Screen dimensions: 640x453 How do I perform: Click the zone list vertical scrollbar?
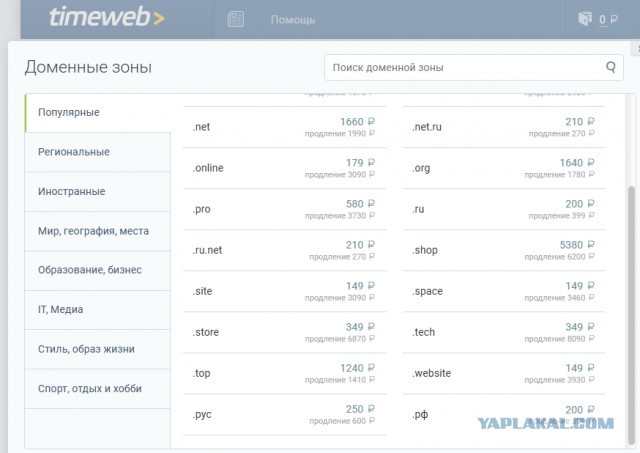(x=631, y=314)
